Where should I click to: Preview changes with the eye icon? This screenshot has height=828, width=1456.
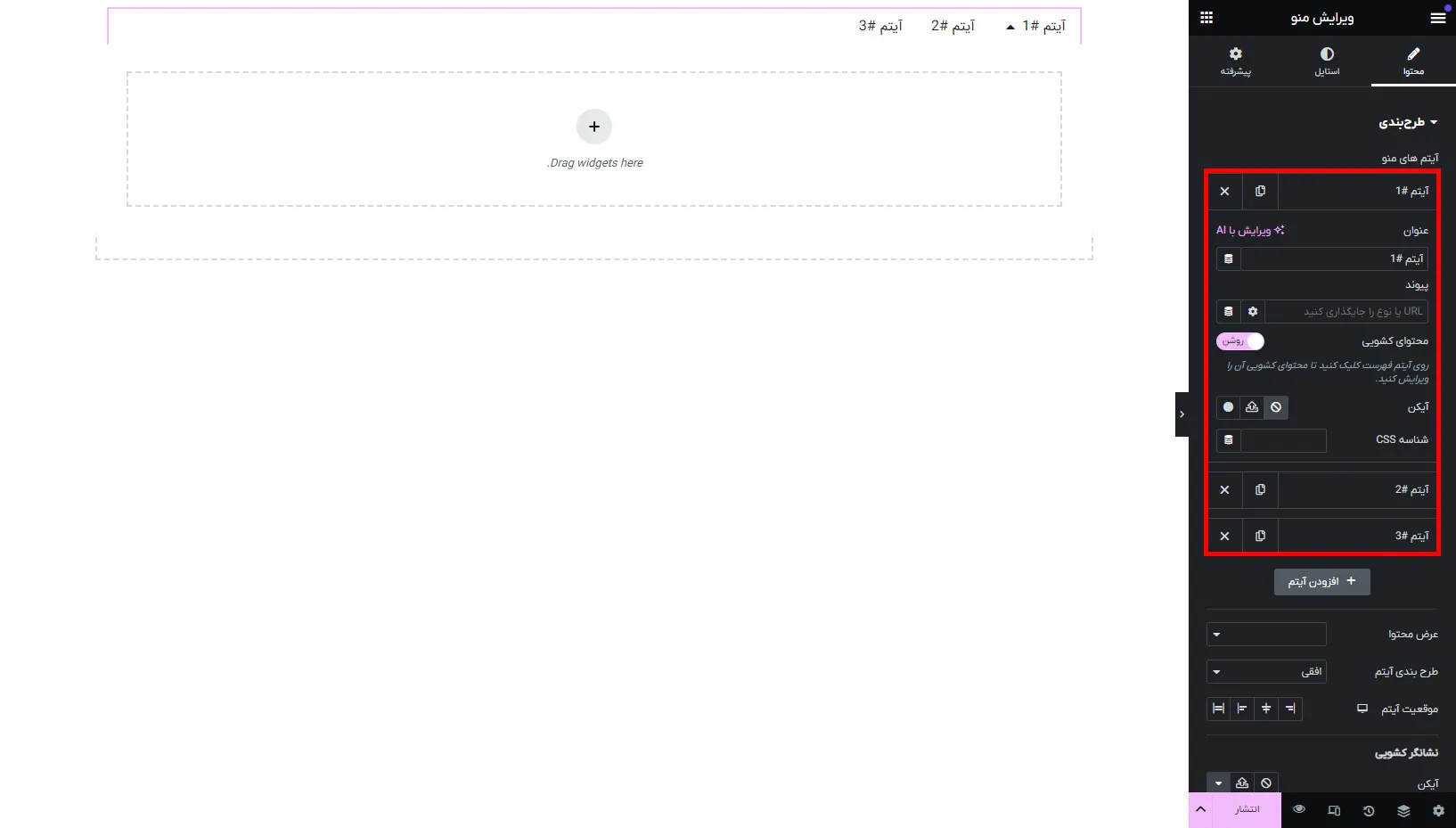(1299, 809)
